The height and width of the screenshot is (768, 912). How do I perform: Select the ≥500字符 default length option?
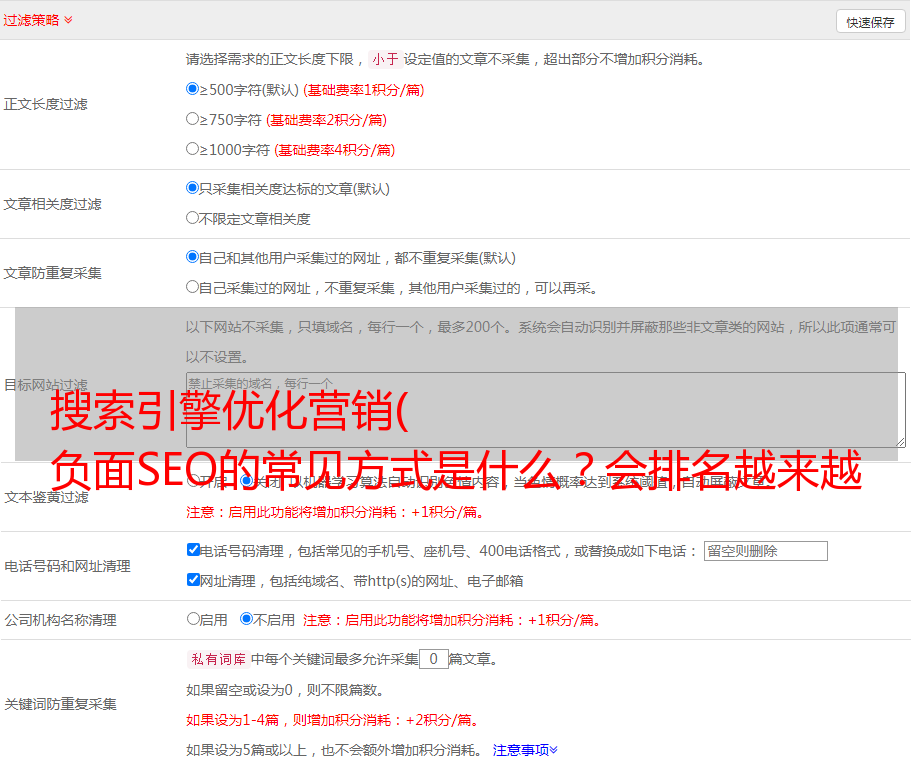193,89
